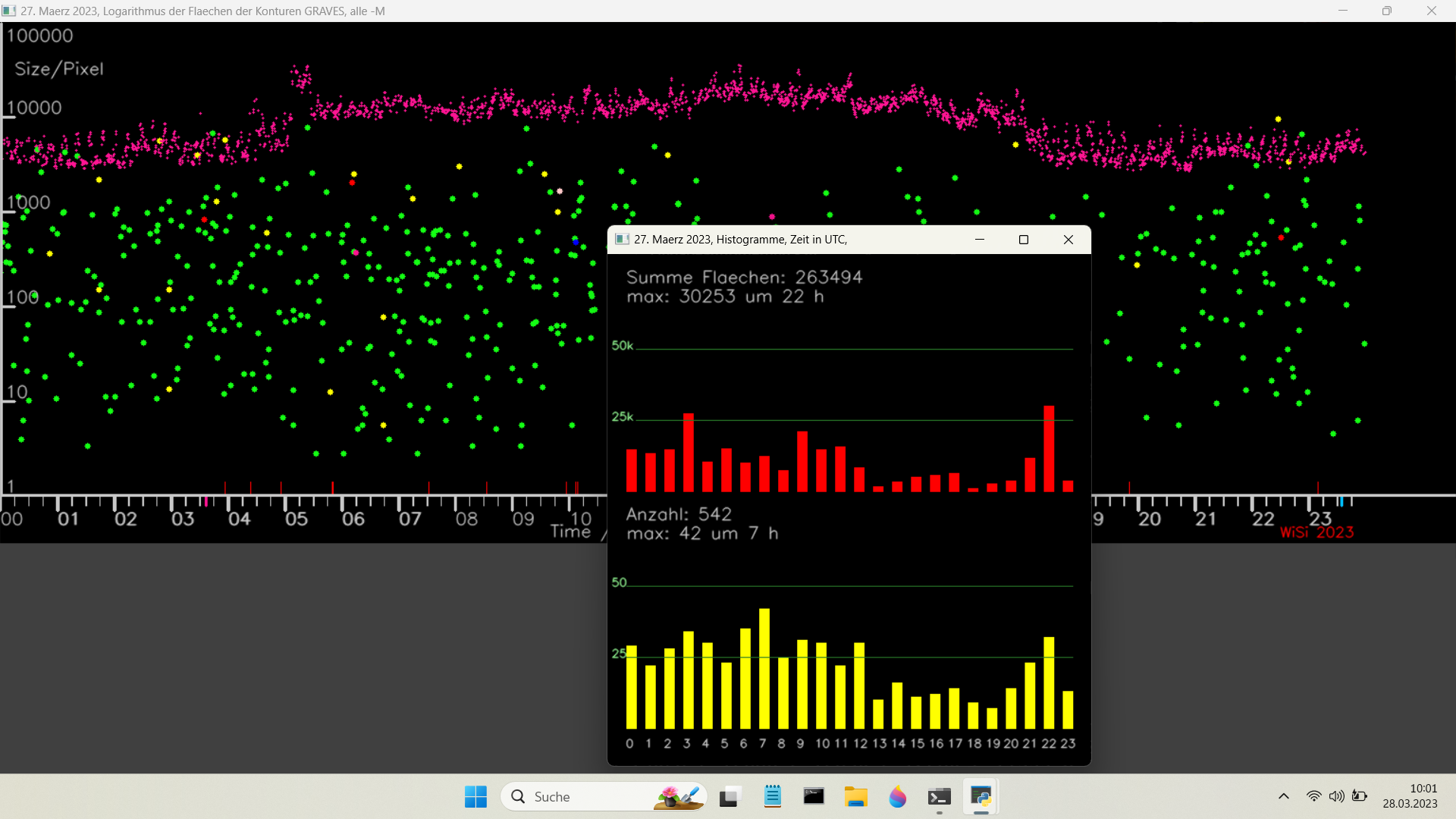The width and height of the screenshot is (1456, 819).
Task: Close the Histogramme window
Action: 1068,240
